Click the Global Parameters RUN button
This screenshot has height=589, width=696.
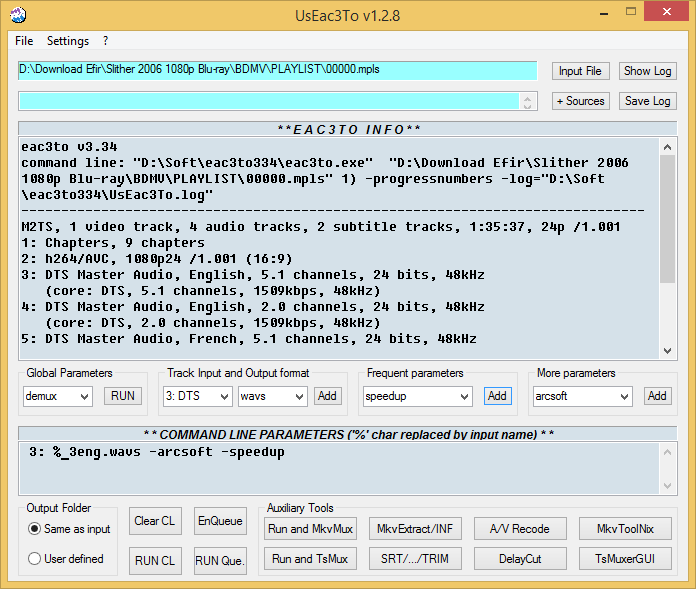pos(123,396)
